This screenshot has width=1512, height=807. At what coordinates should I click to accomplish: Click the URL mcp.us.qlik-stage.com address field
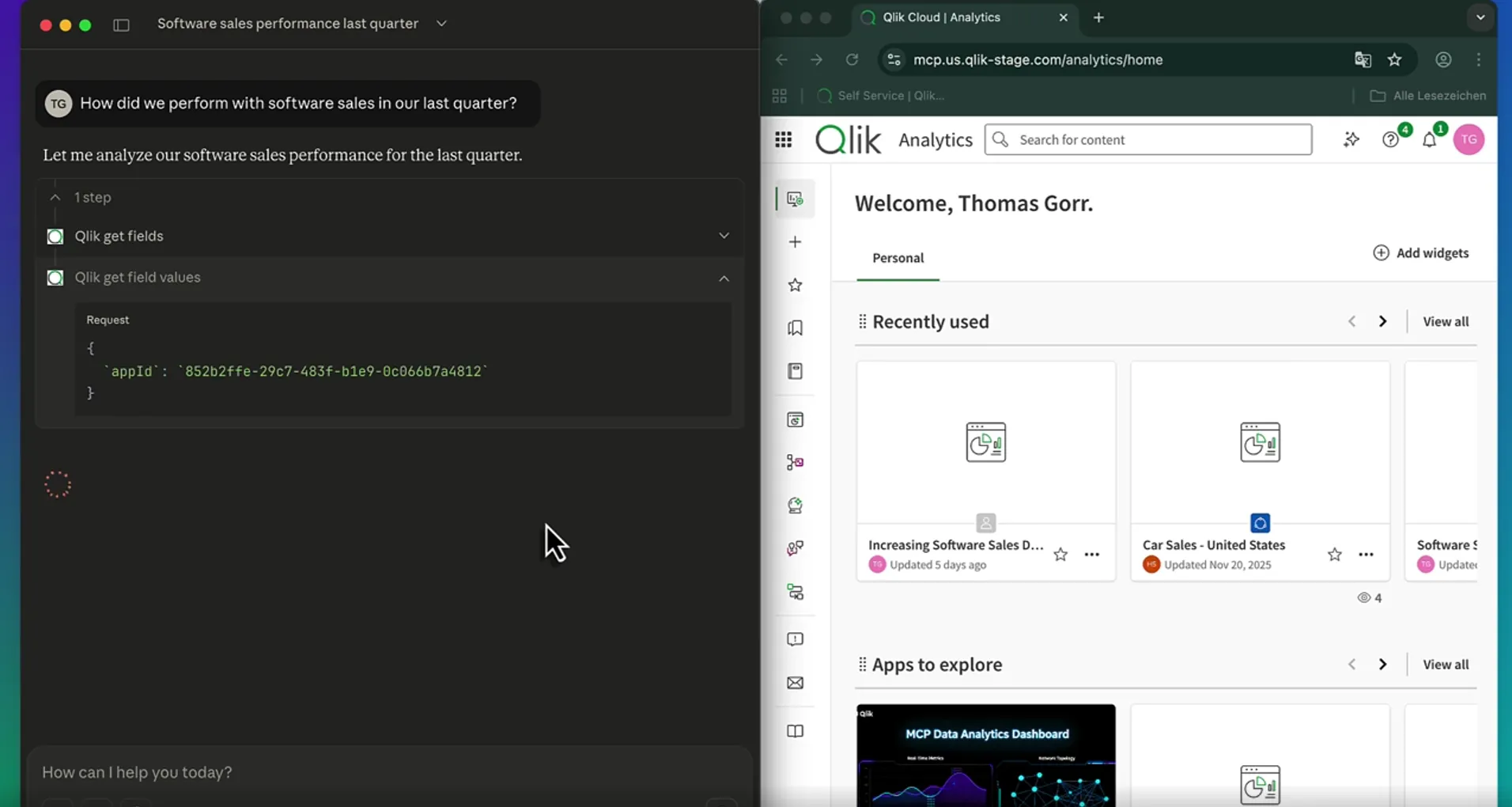click(x=1038, y=59)
